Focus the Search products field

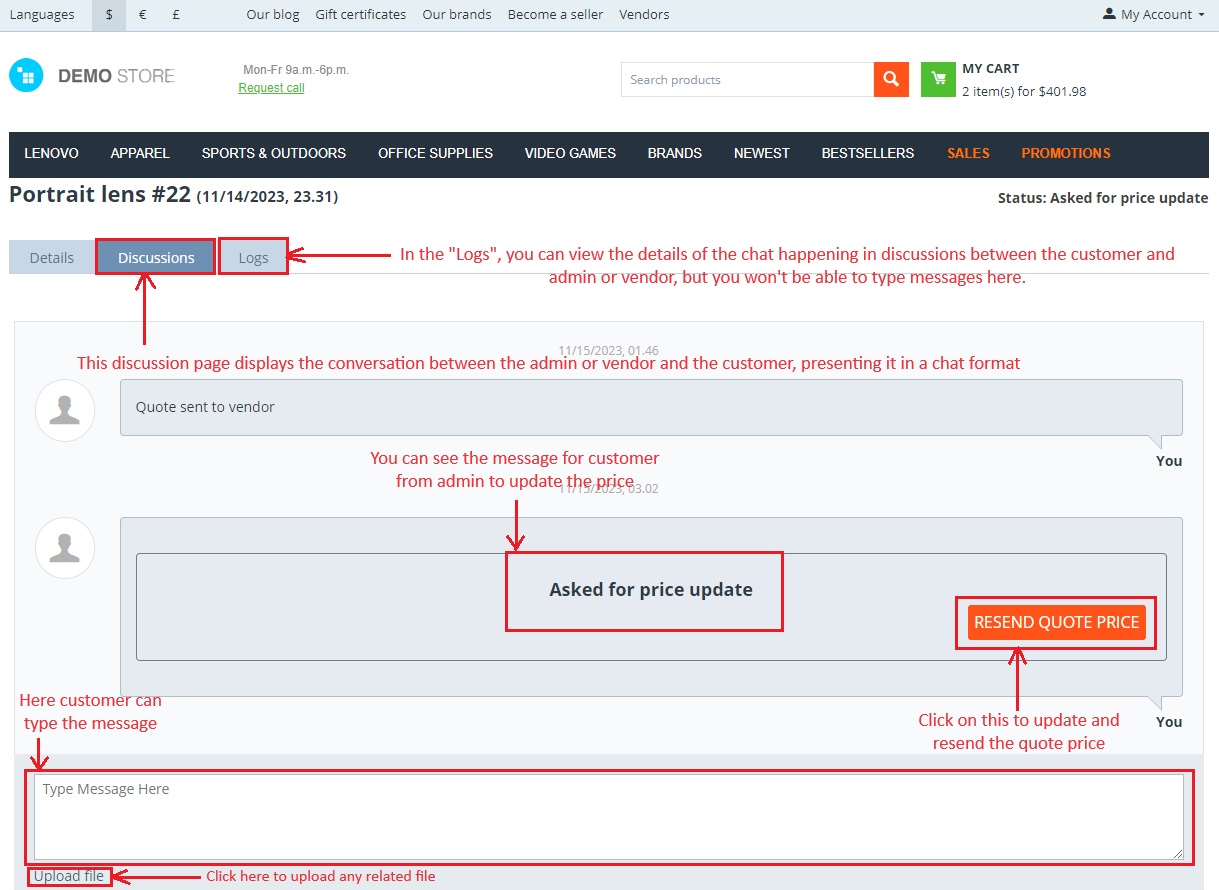[747, 79]
